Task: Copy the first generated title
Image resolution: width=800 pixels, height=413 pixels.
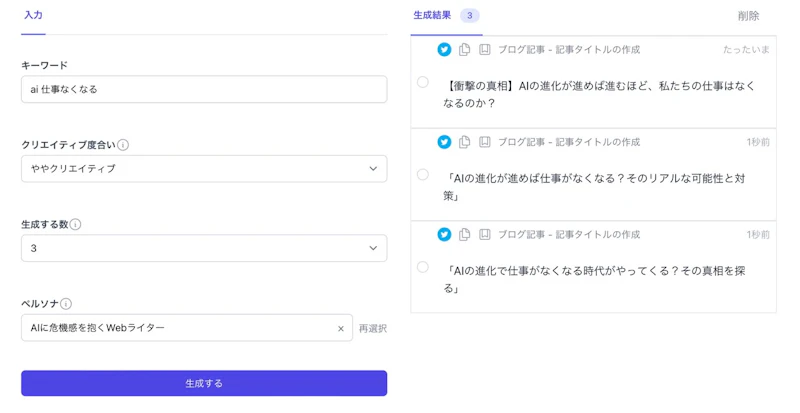Action: pos(465,49)
